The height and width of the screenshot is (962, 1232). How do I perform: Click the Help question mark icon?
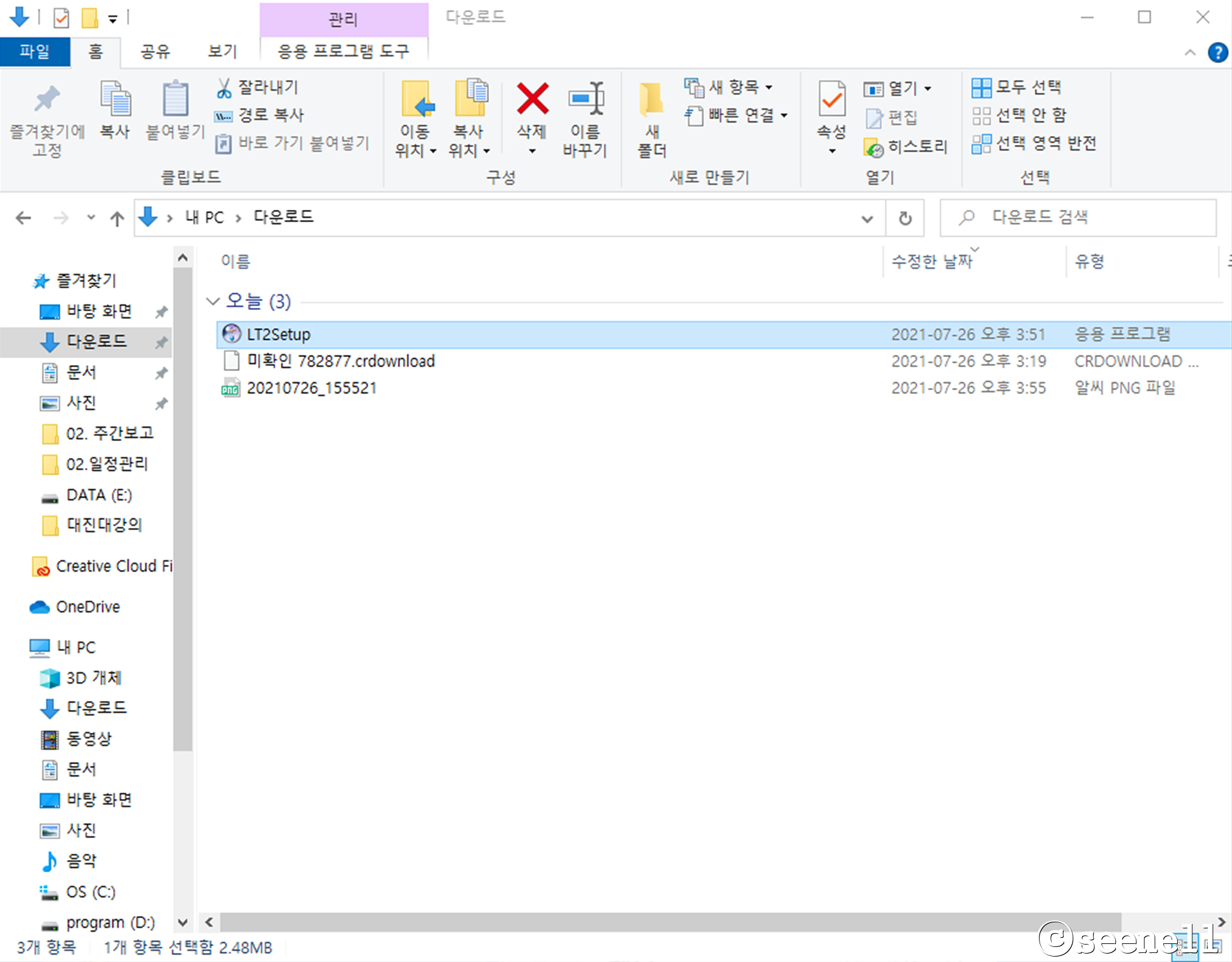click(1218, 52)
